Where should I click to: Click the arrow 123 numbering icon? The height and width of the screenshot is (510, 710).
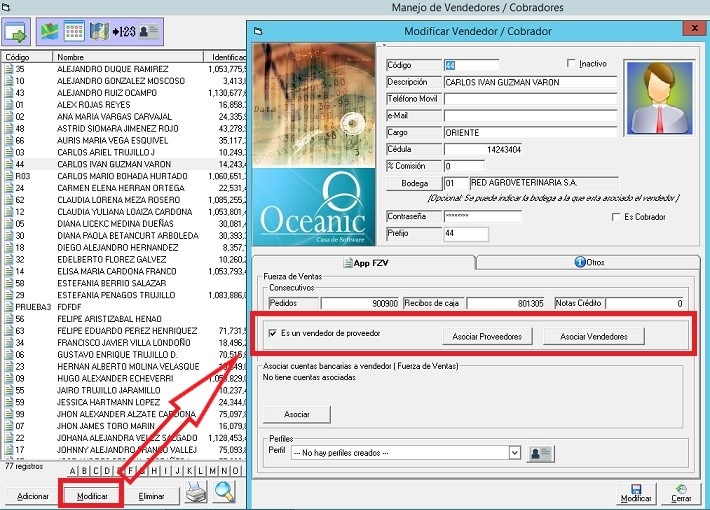pyautogui.click(x=123, y=32)
